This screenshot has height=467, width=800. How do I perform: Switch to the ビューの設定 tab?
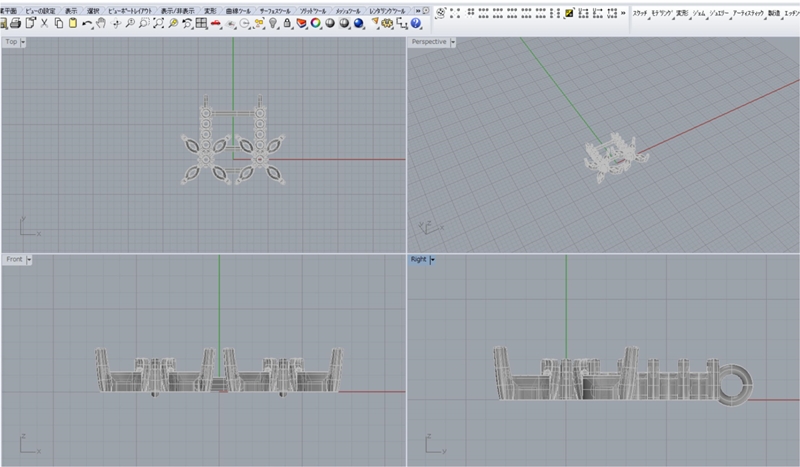coord(40,11)
